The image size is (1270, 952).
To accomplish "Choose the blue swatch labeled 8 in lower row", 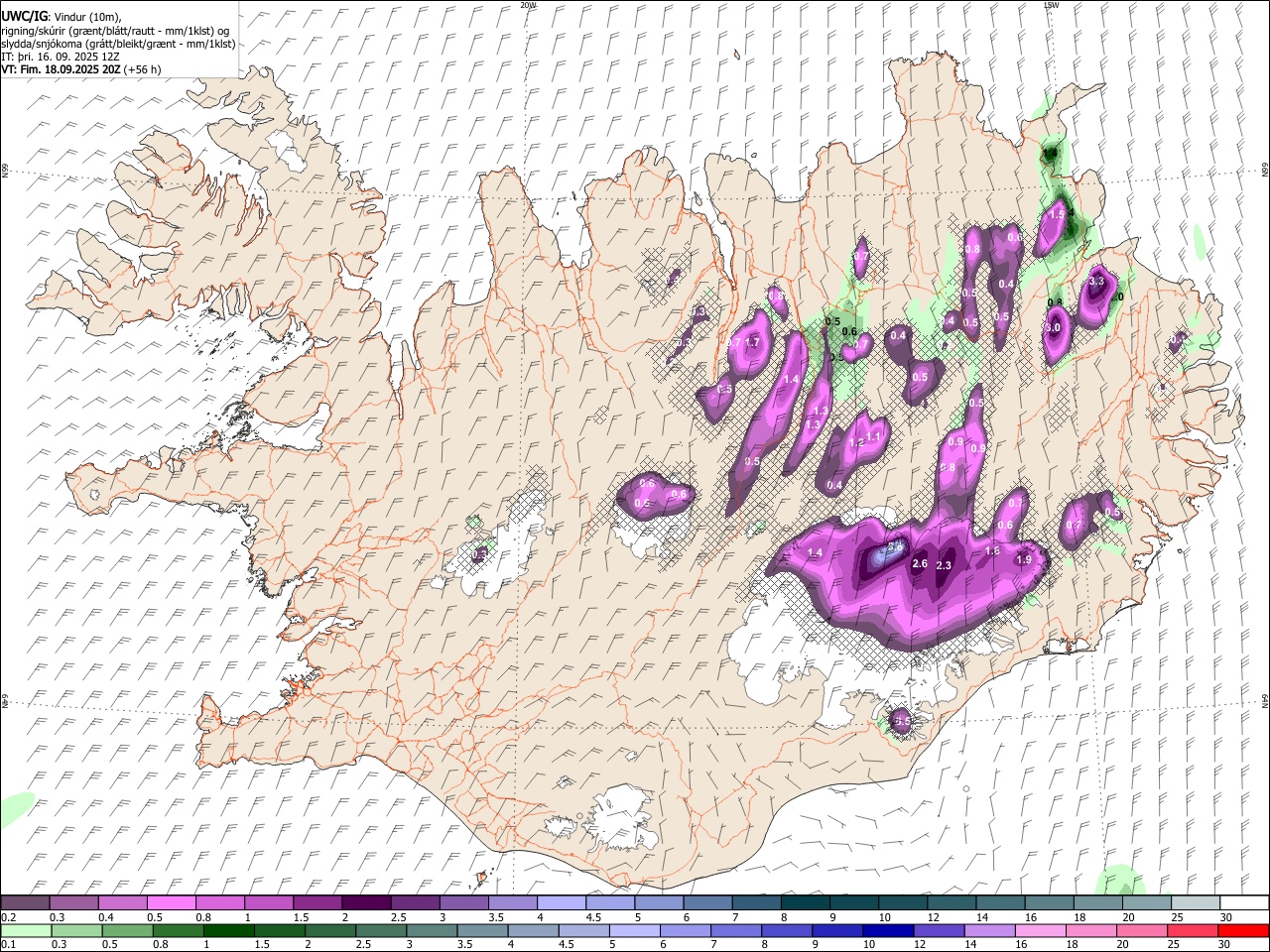I will point(787,930).
